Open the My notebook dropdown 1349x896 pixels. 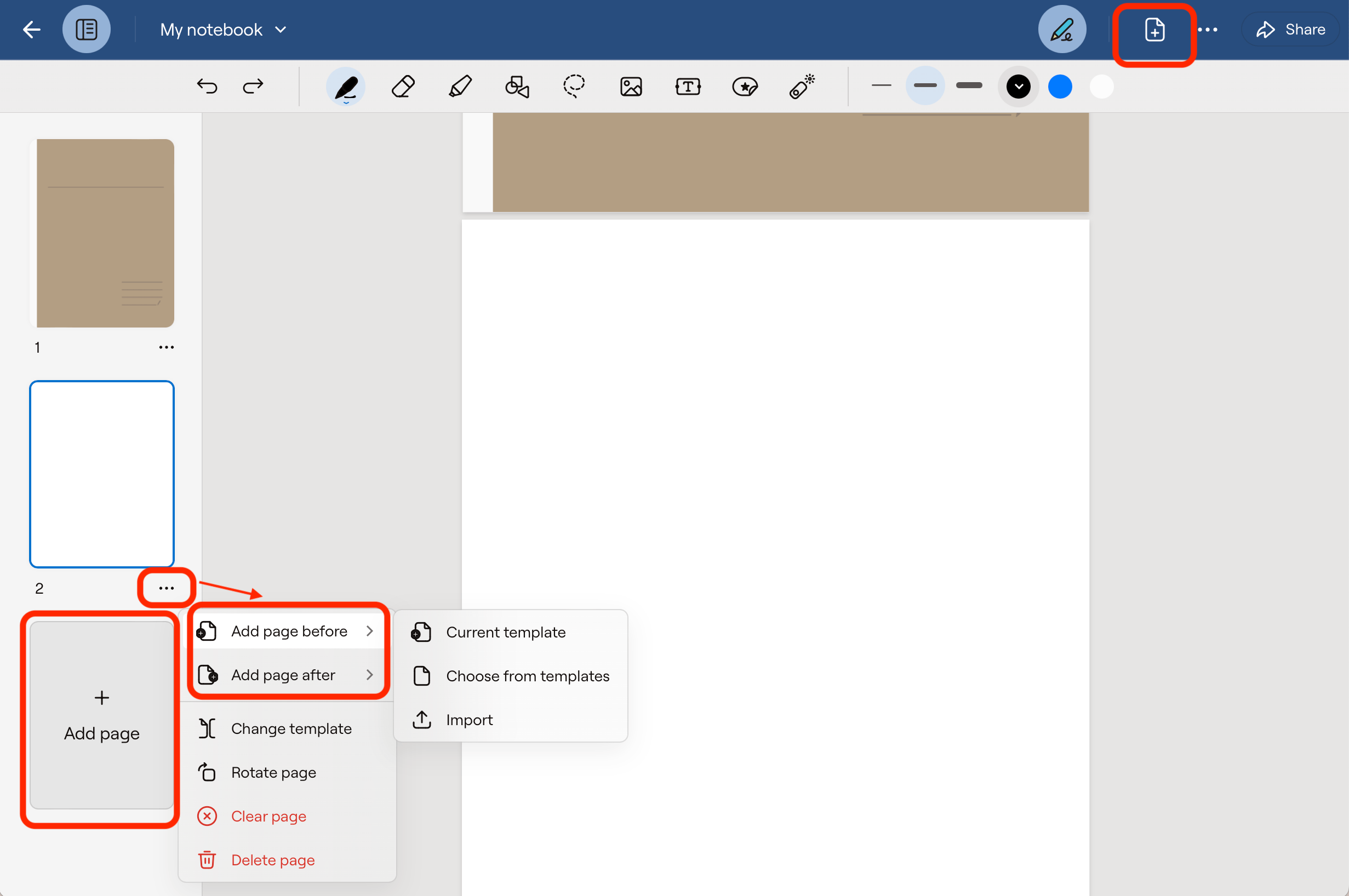pyautogui.click(x=223, y=29)
